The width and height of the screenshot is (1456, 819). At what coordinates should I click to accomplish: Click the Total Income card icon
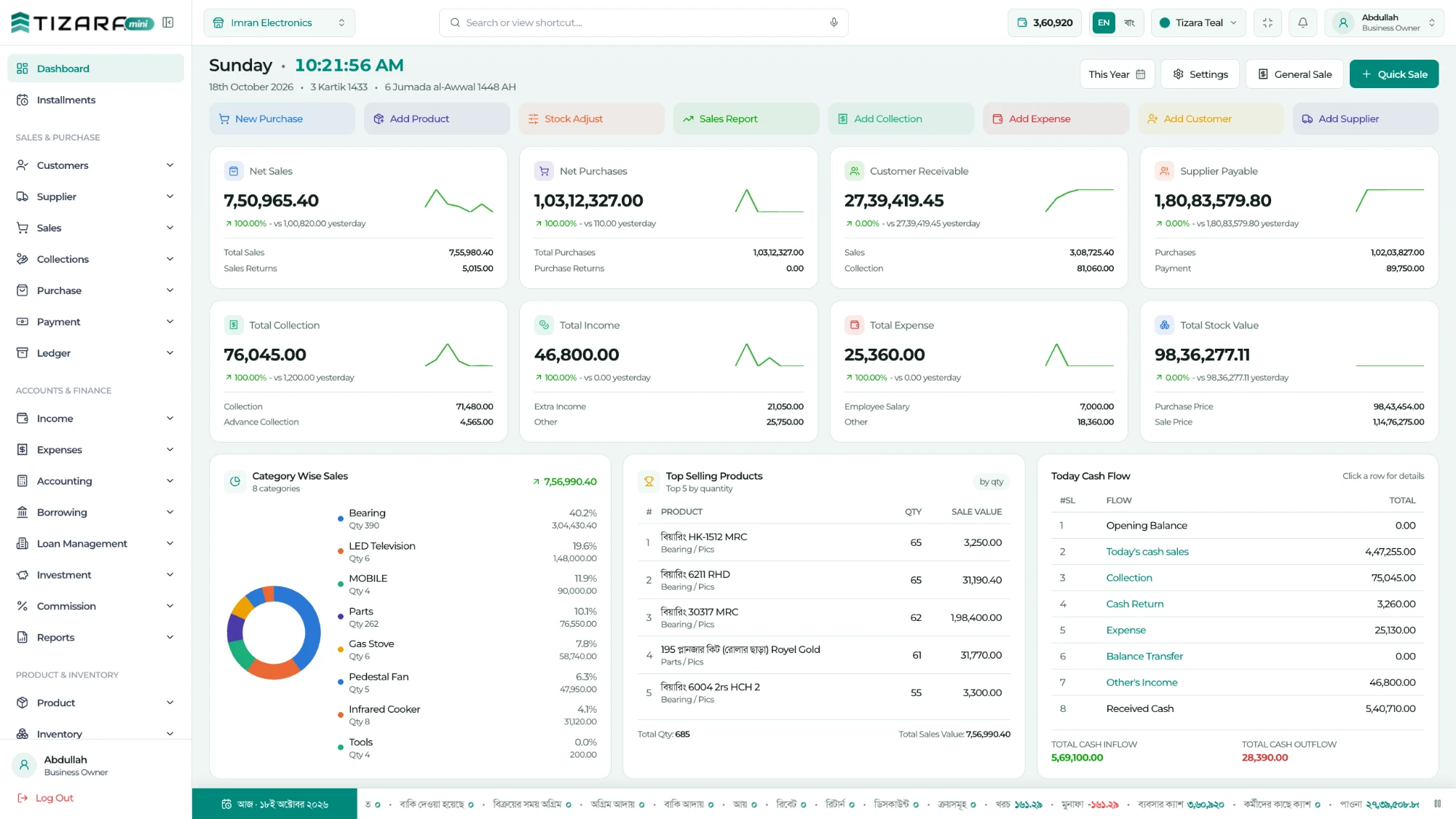tap(544, 325)
